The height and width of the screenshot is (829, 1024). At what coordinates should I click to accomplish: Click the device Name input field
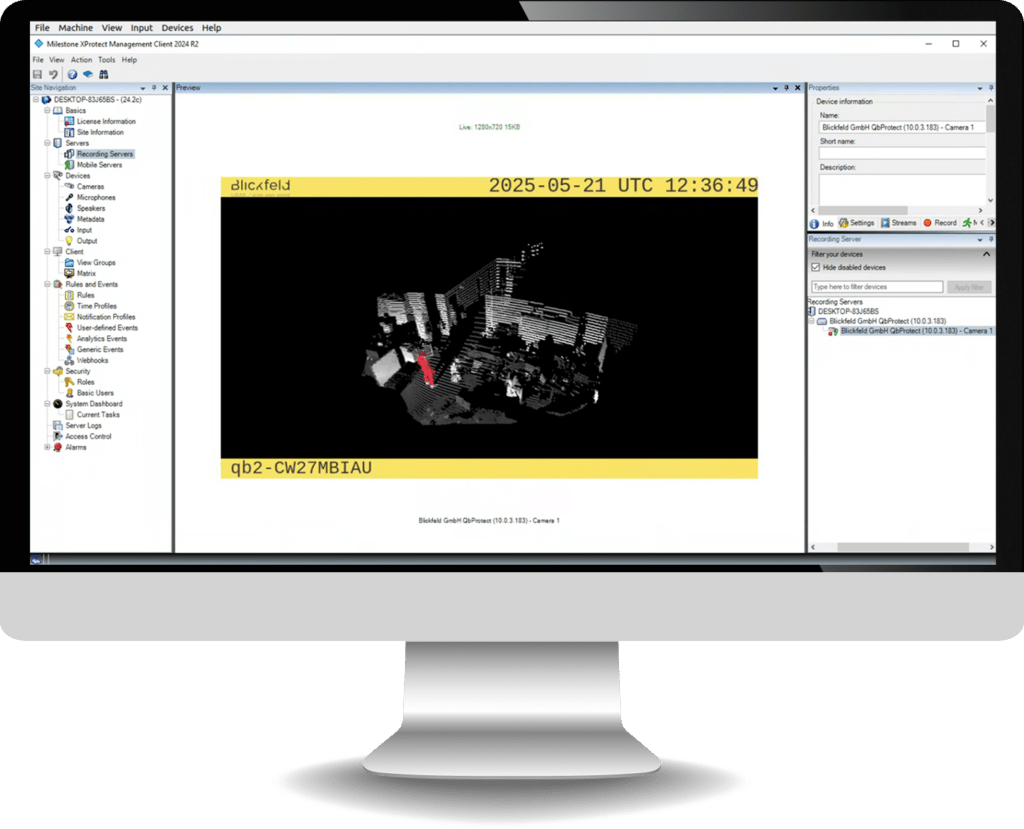tap(902, 127)
